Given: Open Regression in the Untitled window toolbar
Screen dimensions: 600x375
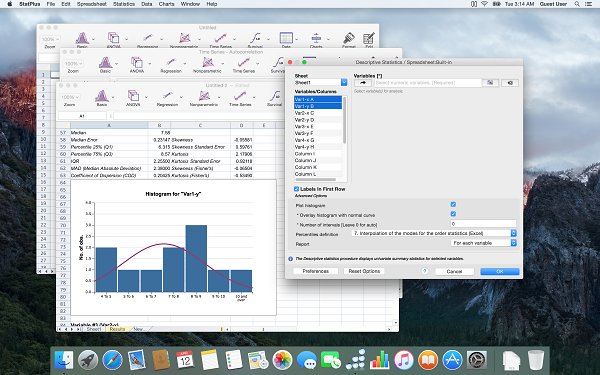Looking at the screenshot, I should 147,38.
